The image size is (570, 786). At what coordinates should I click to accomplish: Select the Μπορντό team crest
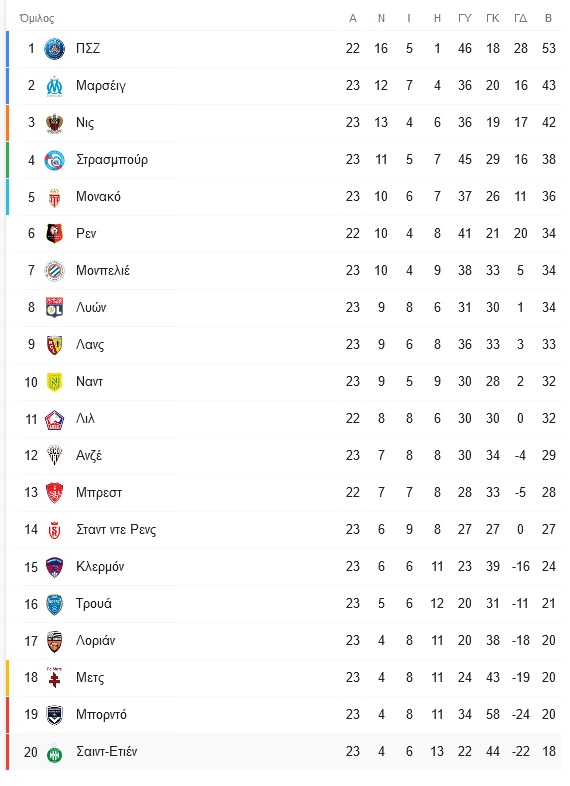pos(54,715)
